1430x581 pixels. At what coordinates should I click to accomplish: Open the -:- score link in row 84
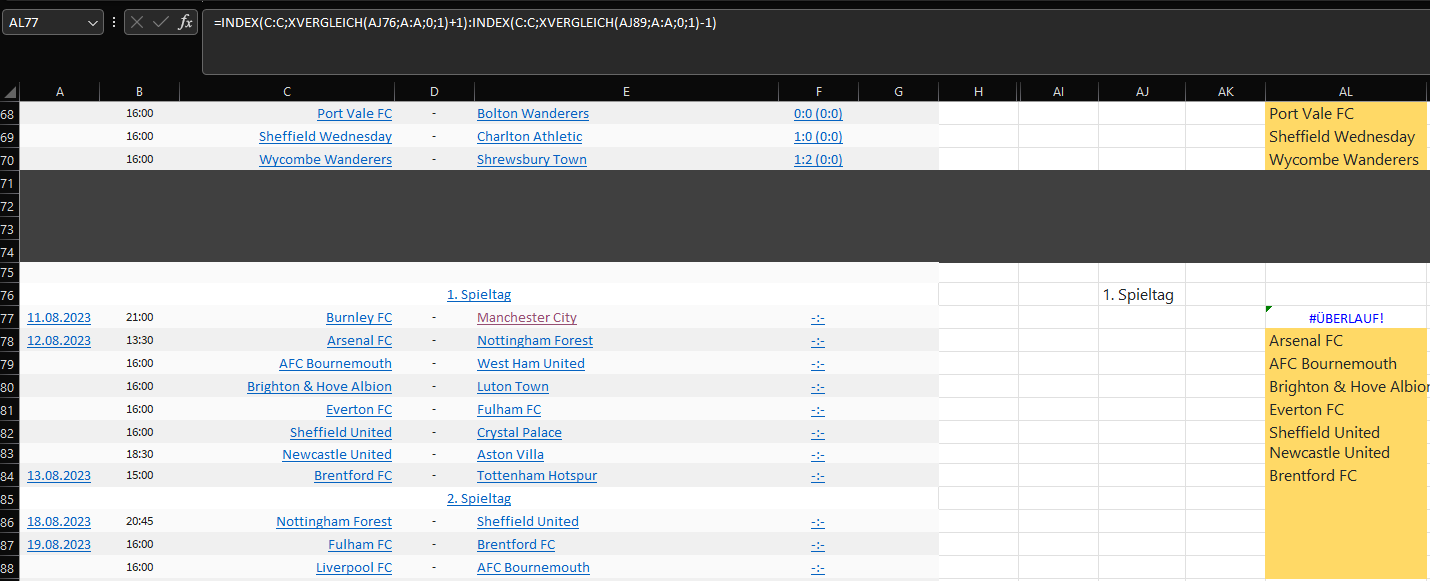(x=818, y=476)
